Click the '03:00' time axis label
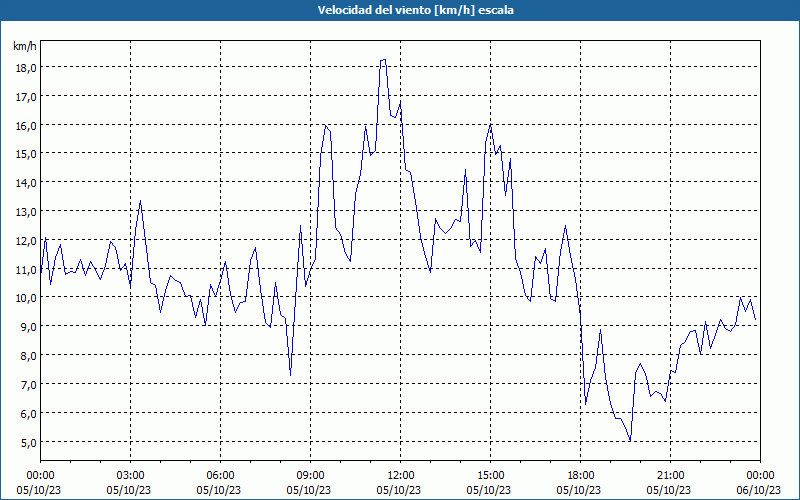The width and height of the screenshot is (800, 500). tap(131, 476)
